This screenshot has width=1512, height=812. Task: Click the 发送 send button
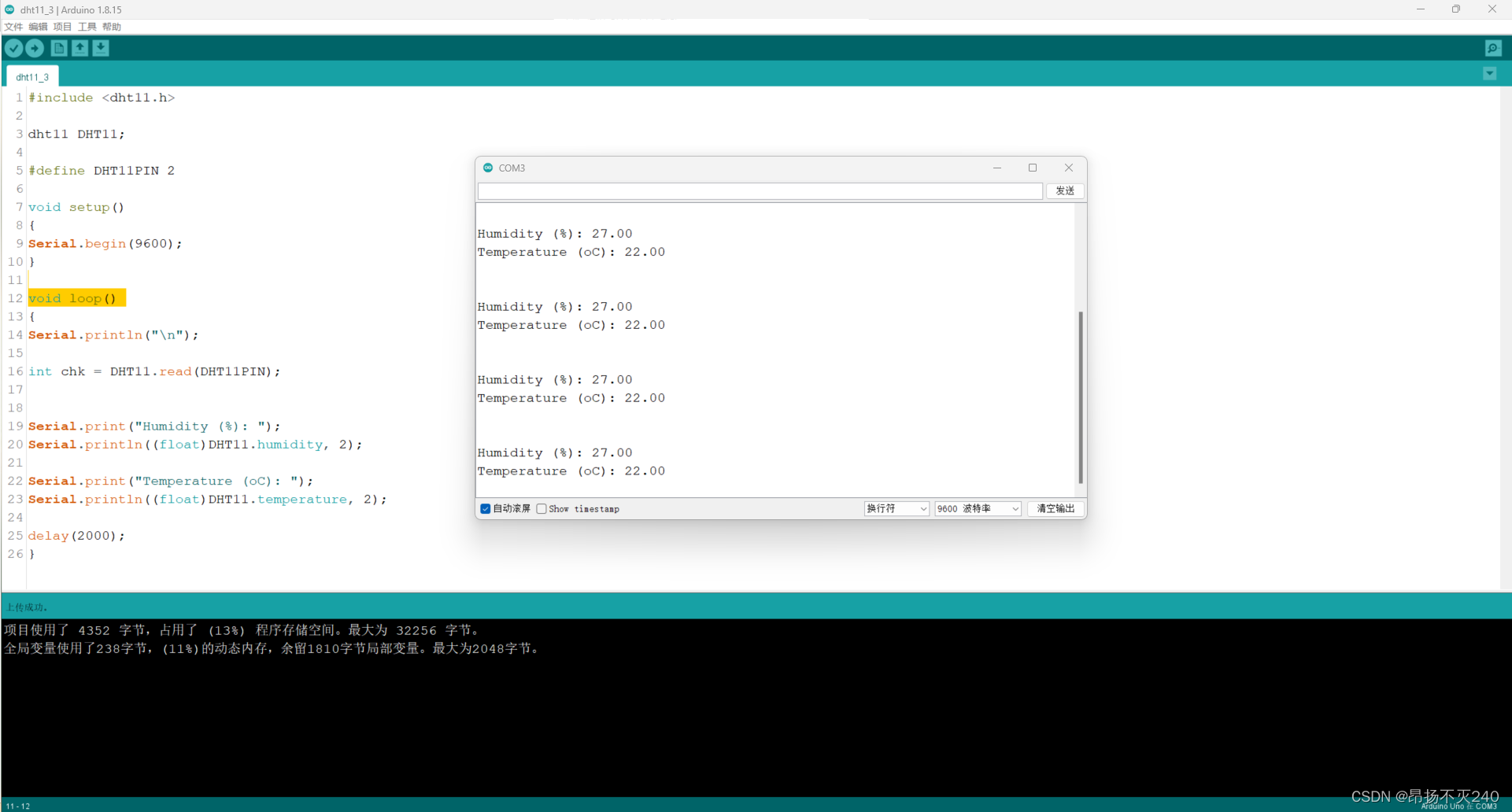pos(1064,191)
